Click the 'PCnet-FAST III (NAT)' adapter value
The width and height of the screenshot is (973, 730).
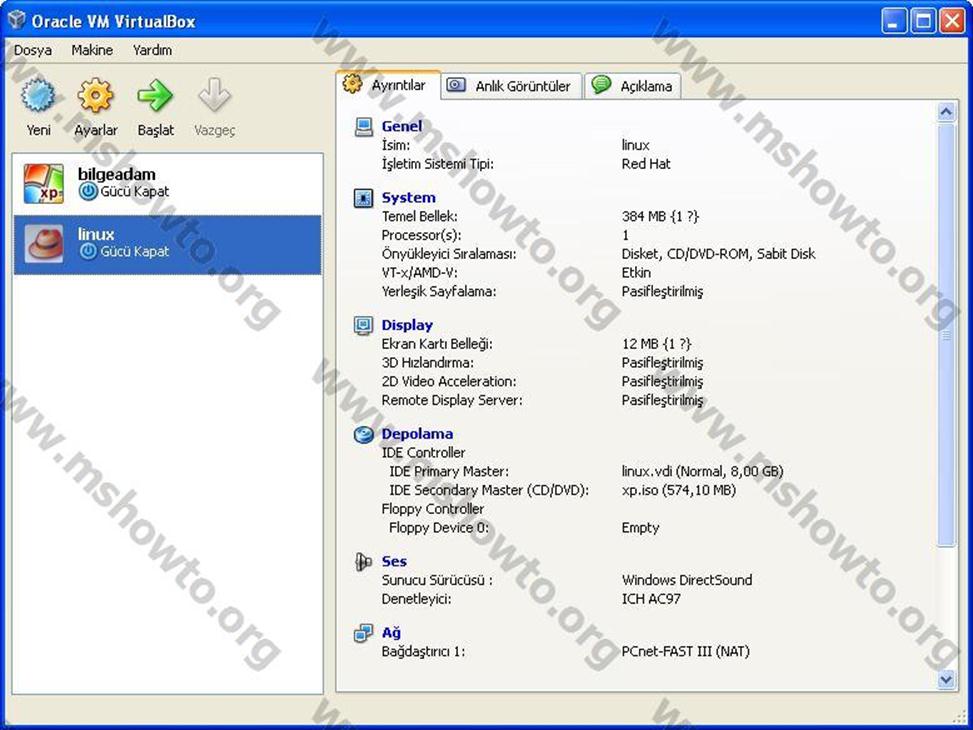click(x=686, y=652)
